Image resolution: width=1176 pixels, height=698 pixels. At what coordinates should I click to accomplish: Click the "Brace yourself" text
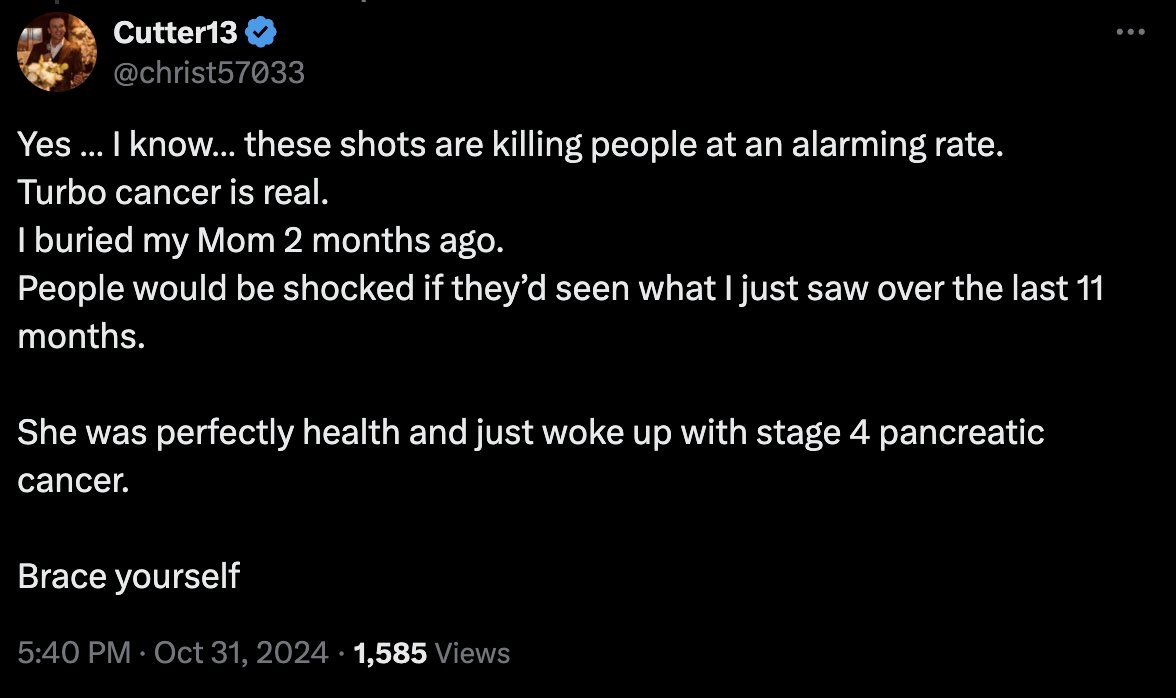(129, 576)
